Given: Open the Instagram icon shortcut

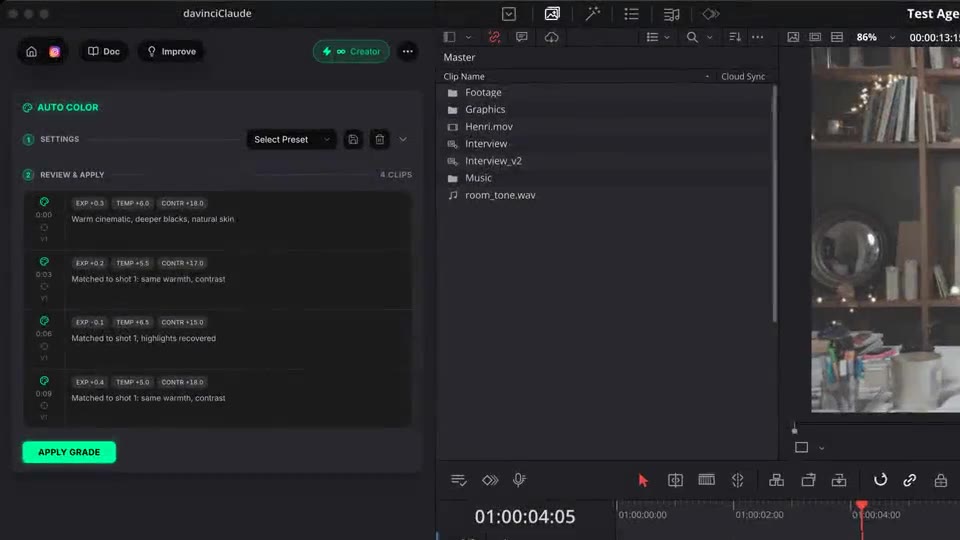Looking at the screenshot, I should click(54, 51).
